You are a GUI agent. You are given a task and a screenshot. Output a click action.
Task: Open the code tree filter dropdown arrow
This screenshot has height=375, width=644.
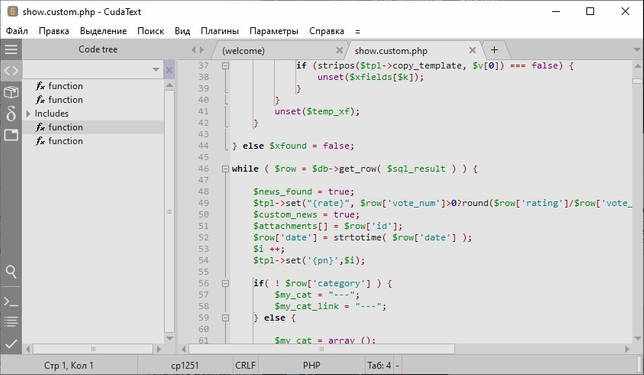pos(156,69)
